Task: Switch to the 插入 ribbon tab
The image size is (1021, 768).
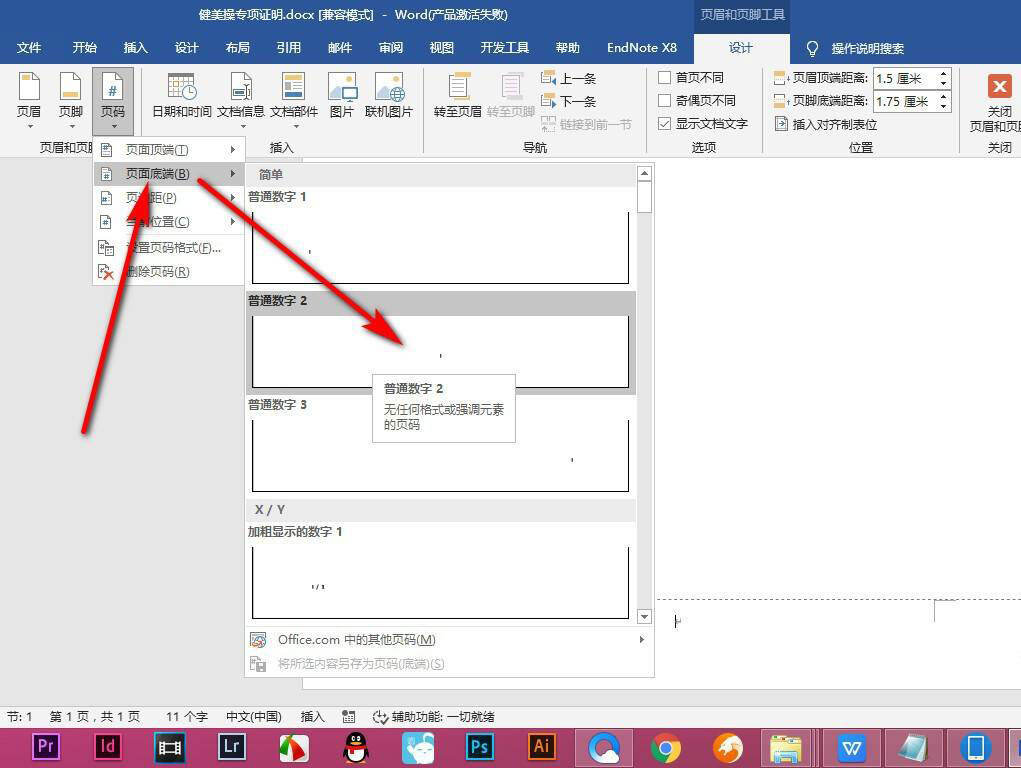Action: point(135,47)
